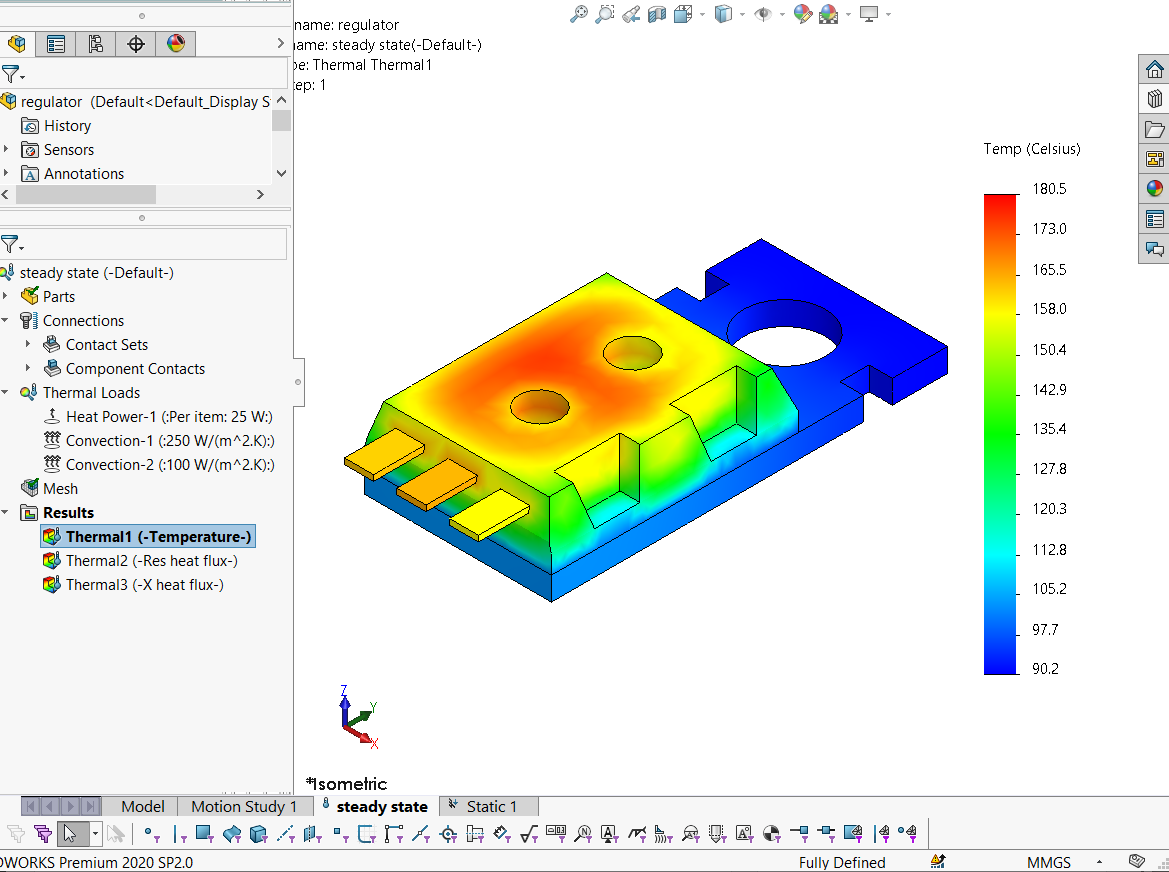Viewport: 1169px width, 872px height.
Task: Open the Appearances tab in task pane
Action: click(1155, 188)
